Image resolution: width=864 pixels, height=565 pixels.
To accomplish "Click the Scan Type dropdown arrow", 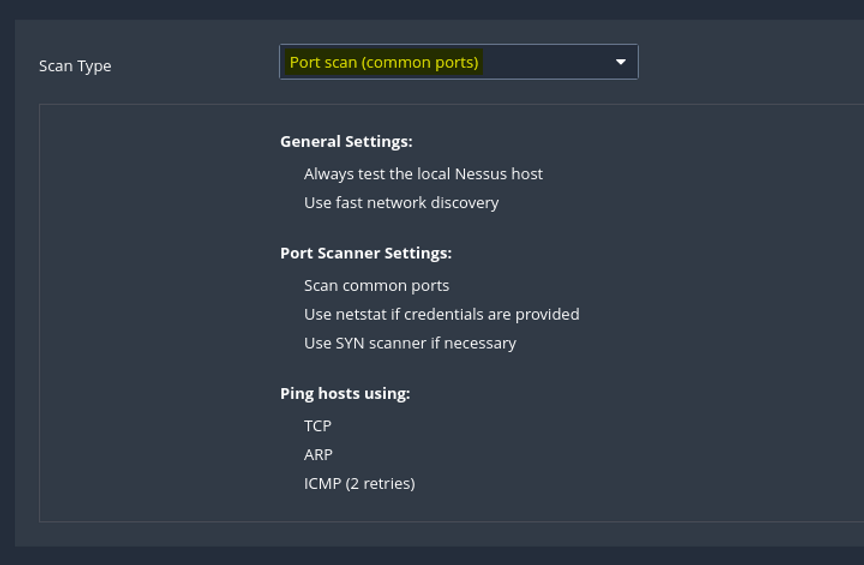I will pos(620,62).
